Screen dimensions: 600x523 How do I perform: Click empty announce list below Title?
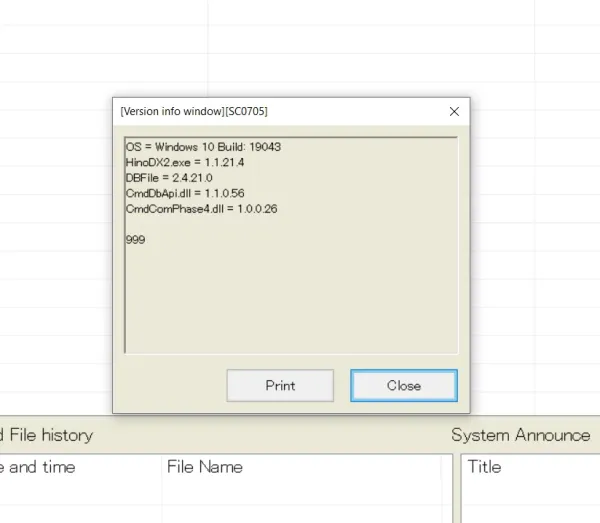click(x=530, y=502)
